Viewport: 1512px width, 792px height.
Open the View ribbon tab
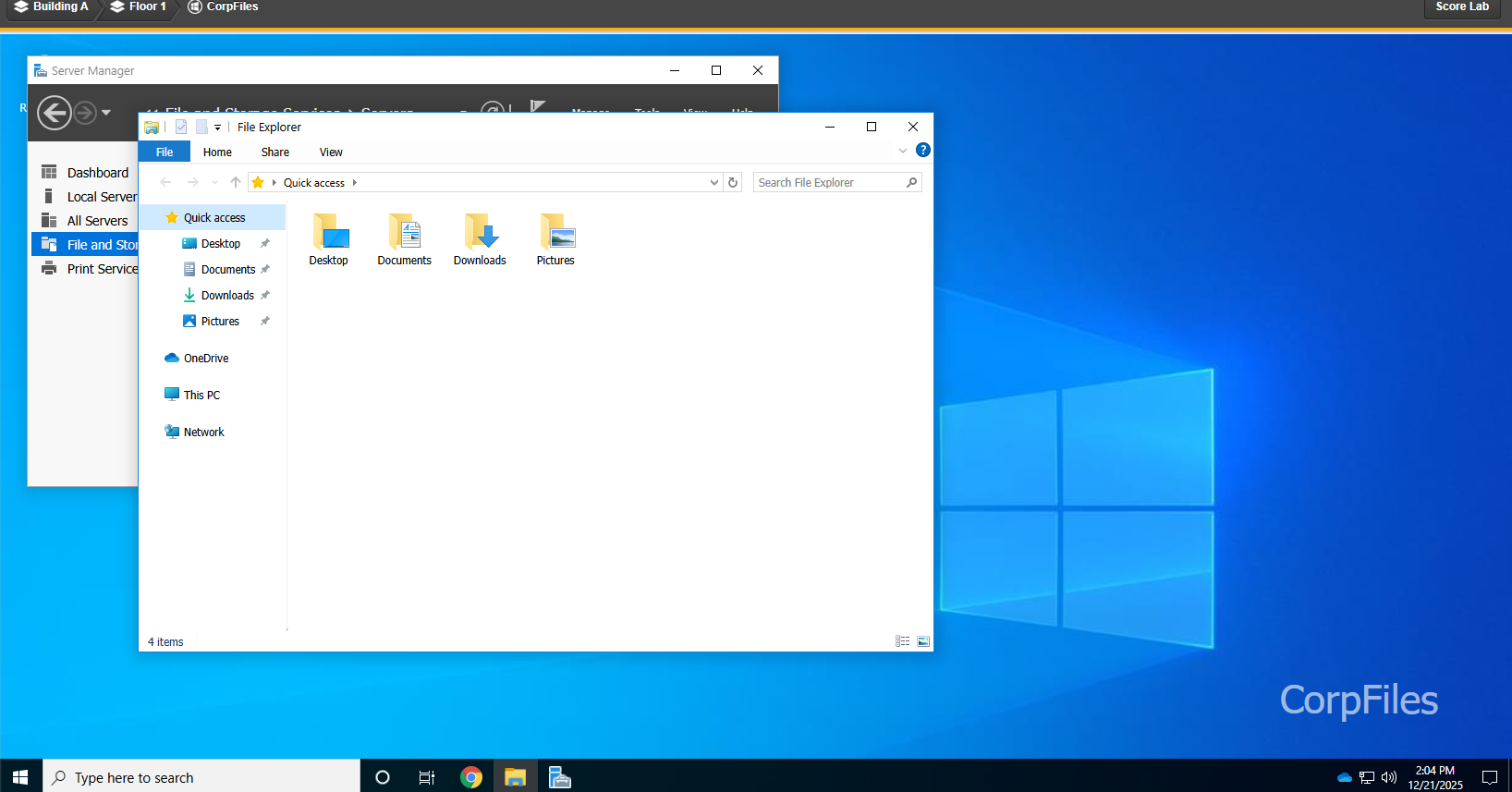click(x=331, y=152)
